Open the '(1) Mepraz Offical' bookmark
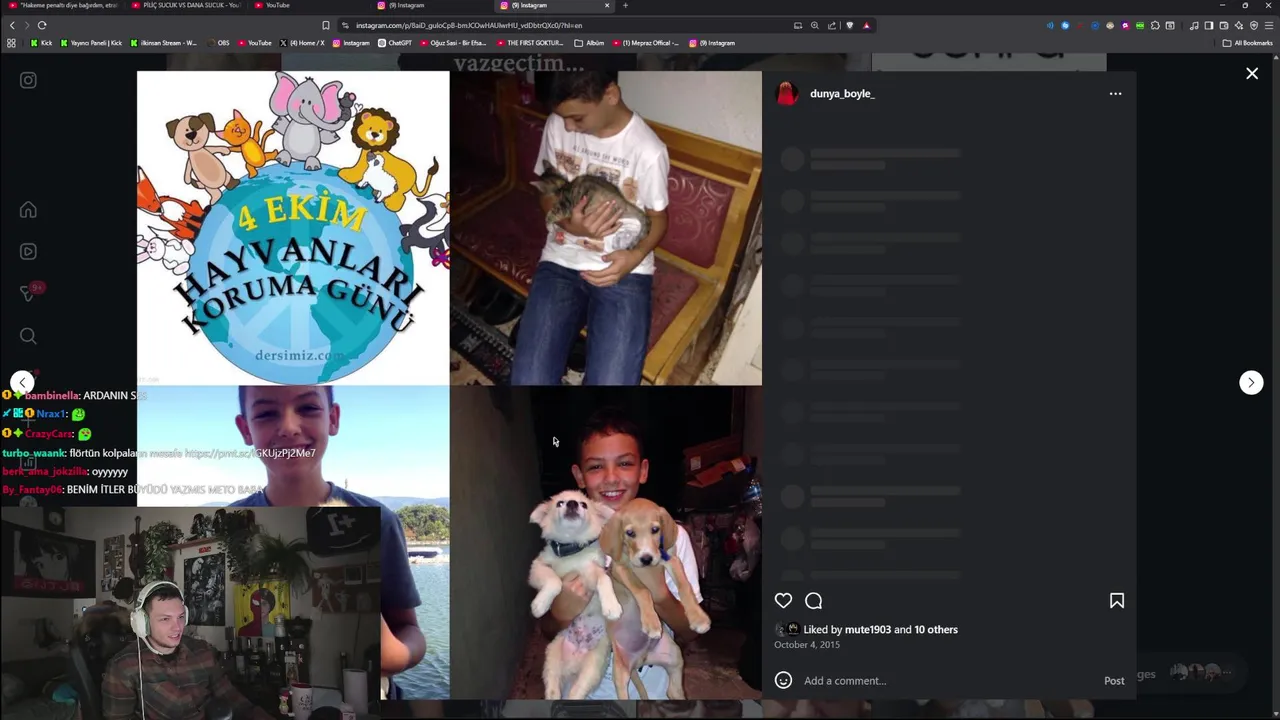 646,43
